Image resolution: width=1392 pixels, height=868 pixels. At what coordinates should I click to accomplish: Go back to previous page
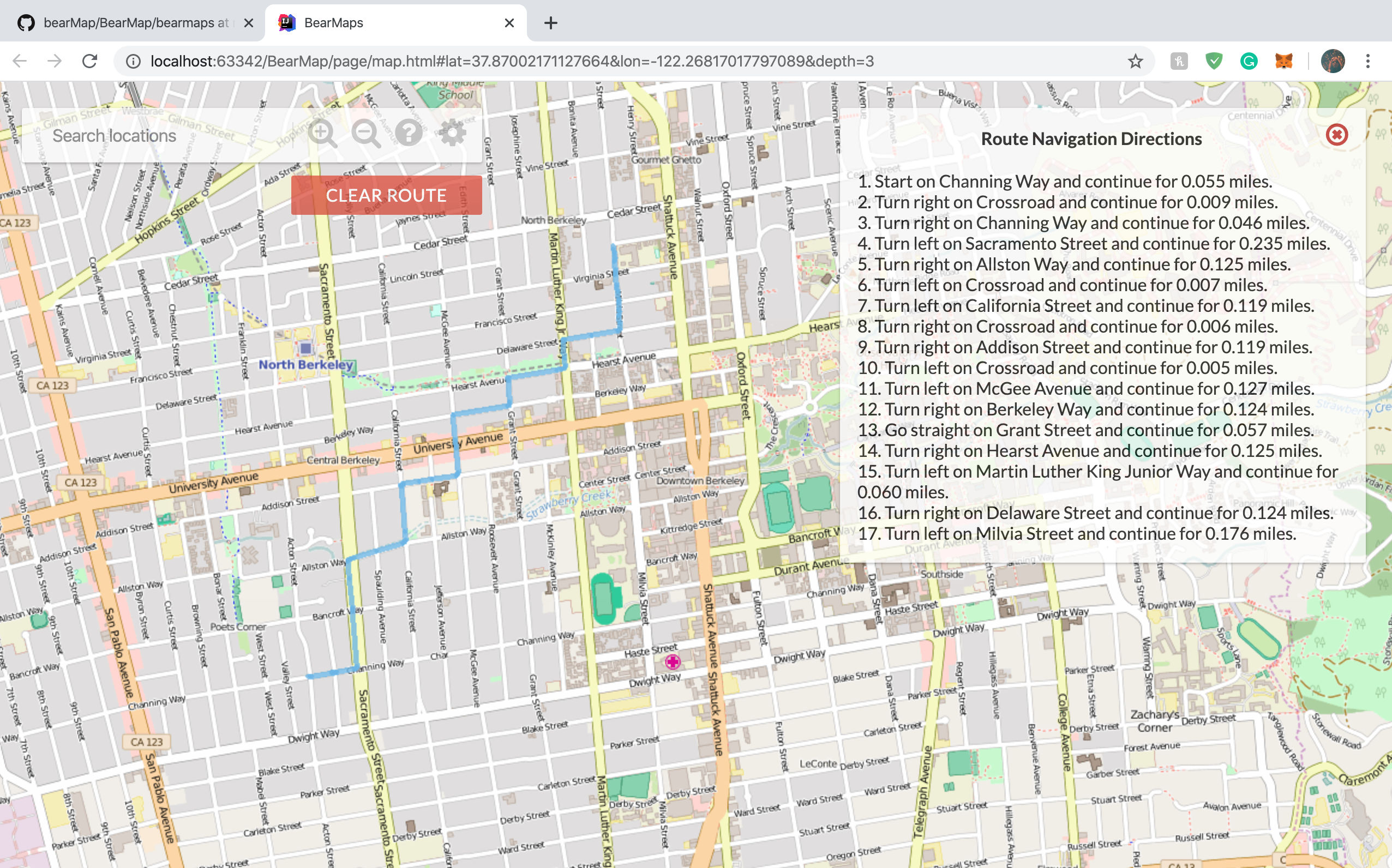click(x=20, y=61)
